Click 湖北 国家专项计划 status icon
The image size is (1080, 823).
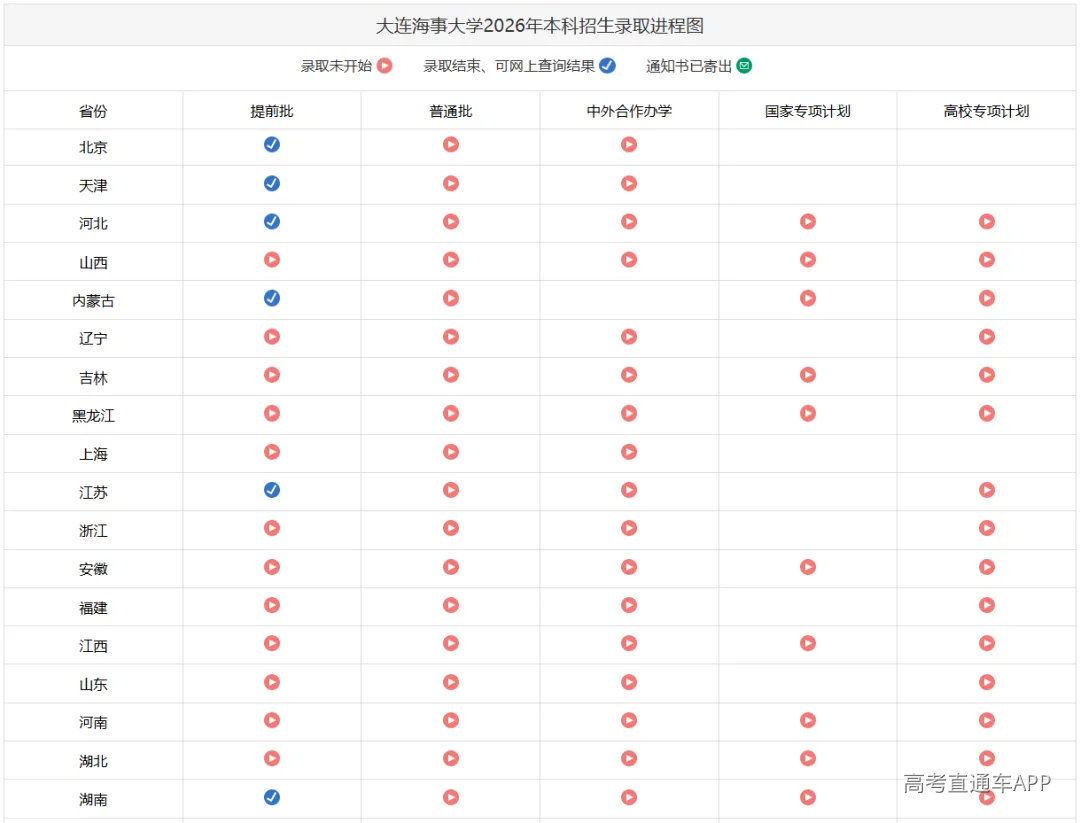click(x=808, y=758)
